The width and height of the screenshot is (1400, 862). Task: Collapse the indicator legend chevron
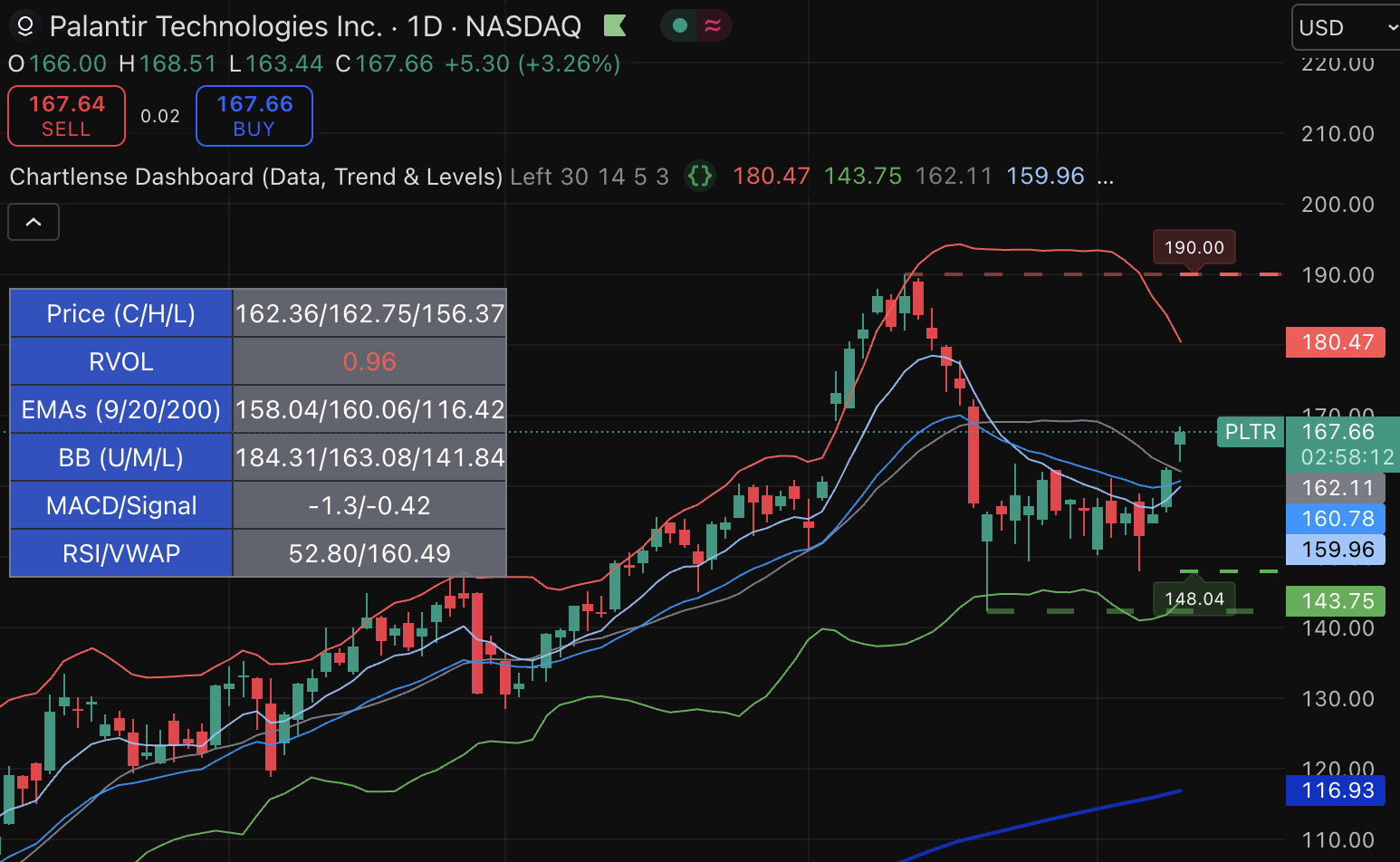34,222
